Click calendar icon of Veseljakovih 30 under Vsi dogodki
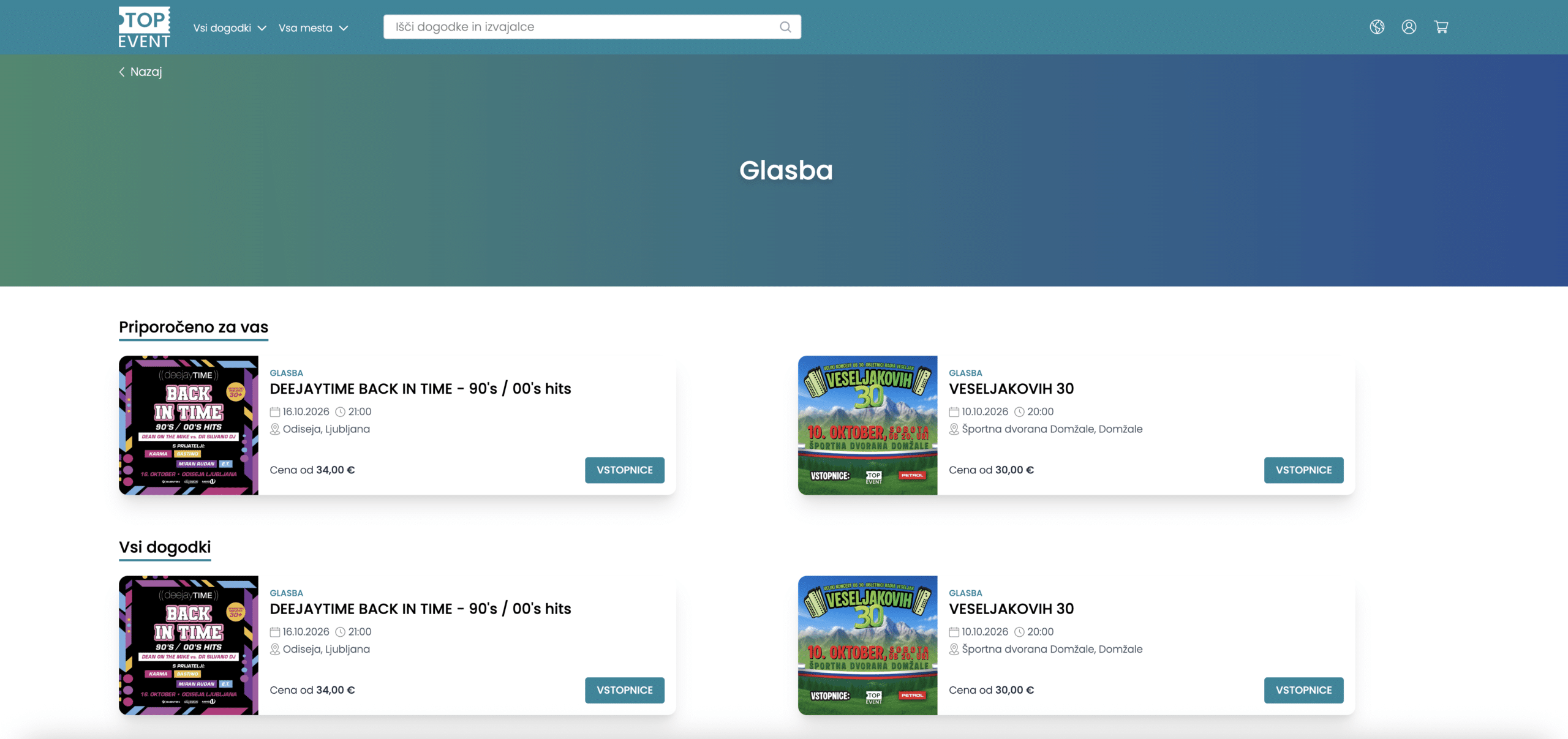The width and height of the screenshot is (1568, 739). pyautogui.click(x=954, y=632)
